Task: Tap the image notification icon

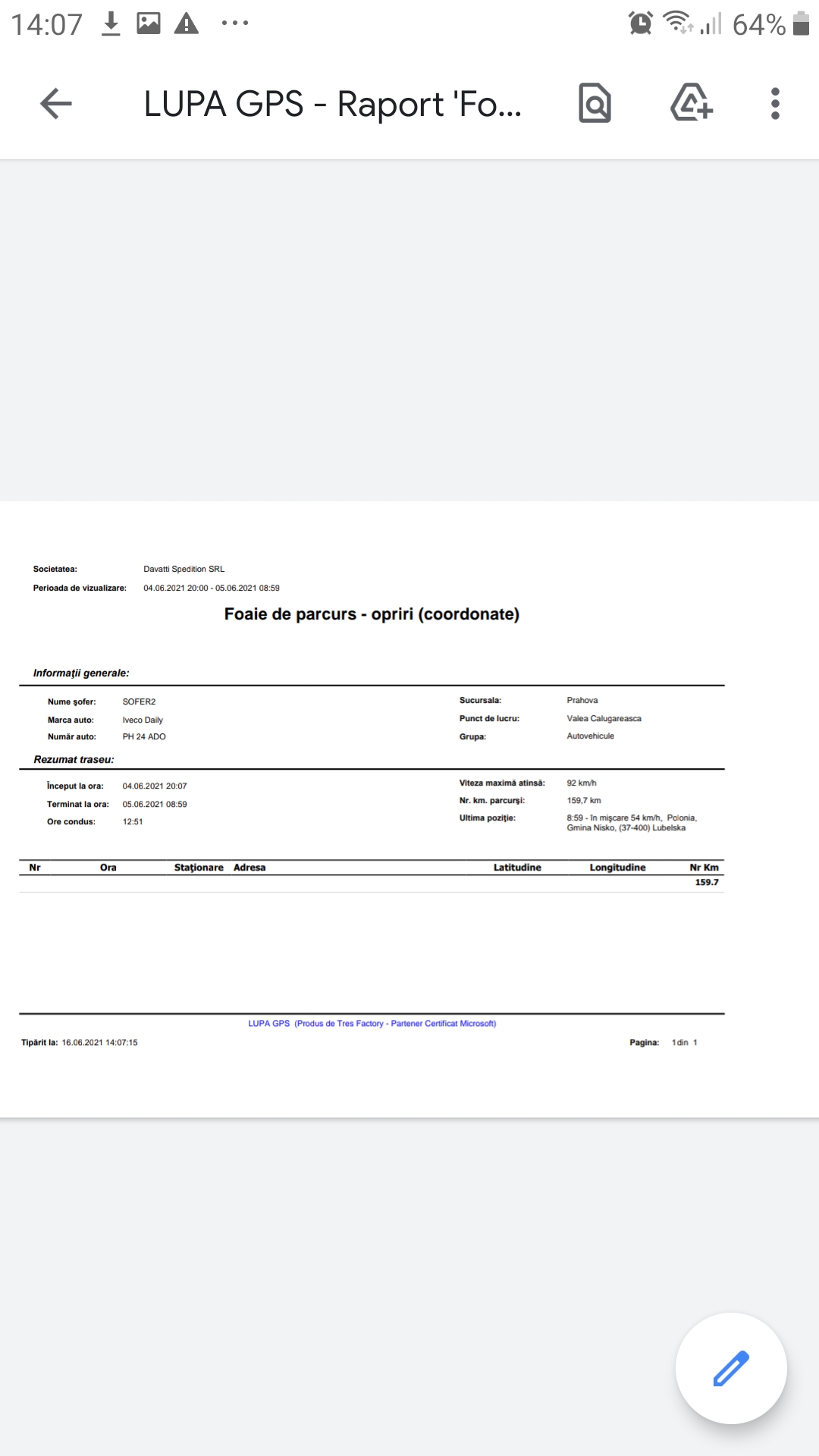Action: point(149,24)
